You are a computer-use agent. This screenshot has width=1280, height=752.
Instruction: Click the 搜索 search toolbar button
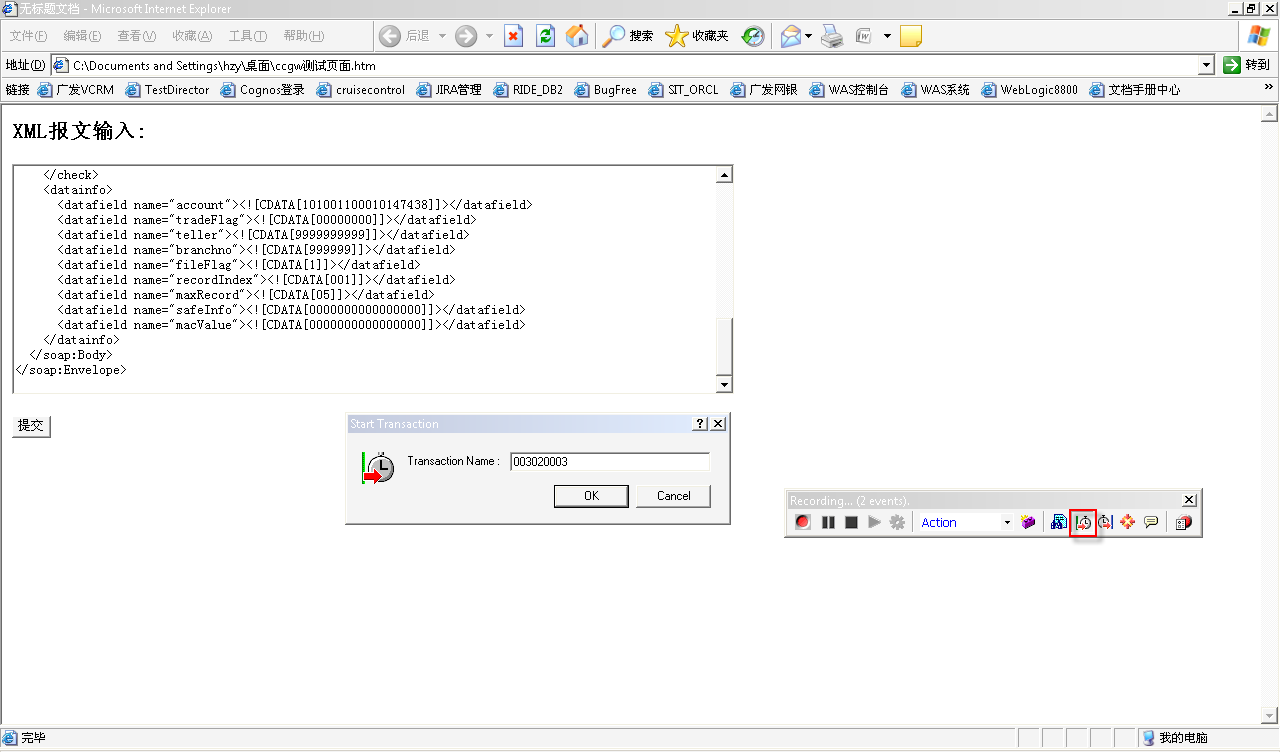pos(628,36)
